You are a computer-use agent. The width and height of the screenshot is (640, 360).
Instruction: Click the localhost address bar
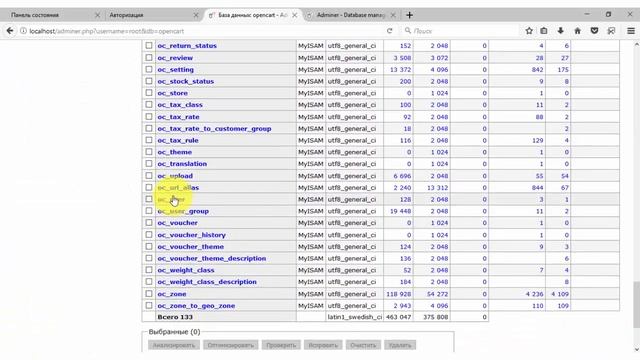click(x=204, y=31)
